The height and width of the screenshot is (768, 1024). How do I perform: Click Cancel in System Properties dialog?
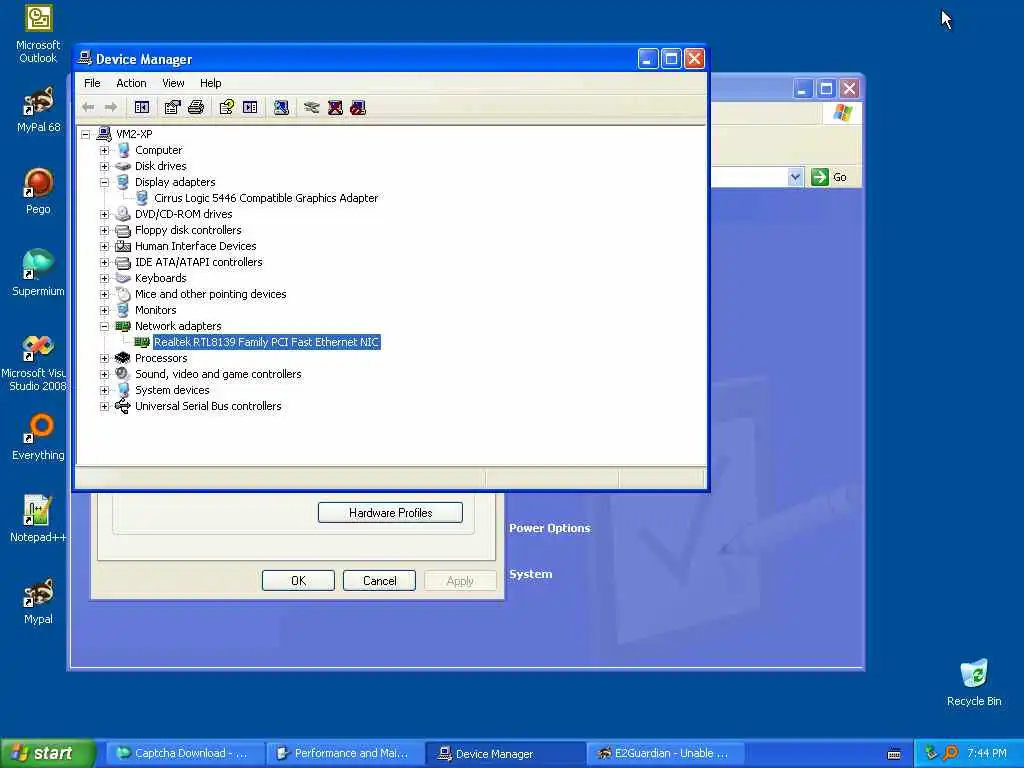(379, 581)
